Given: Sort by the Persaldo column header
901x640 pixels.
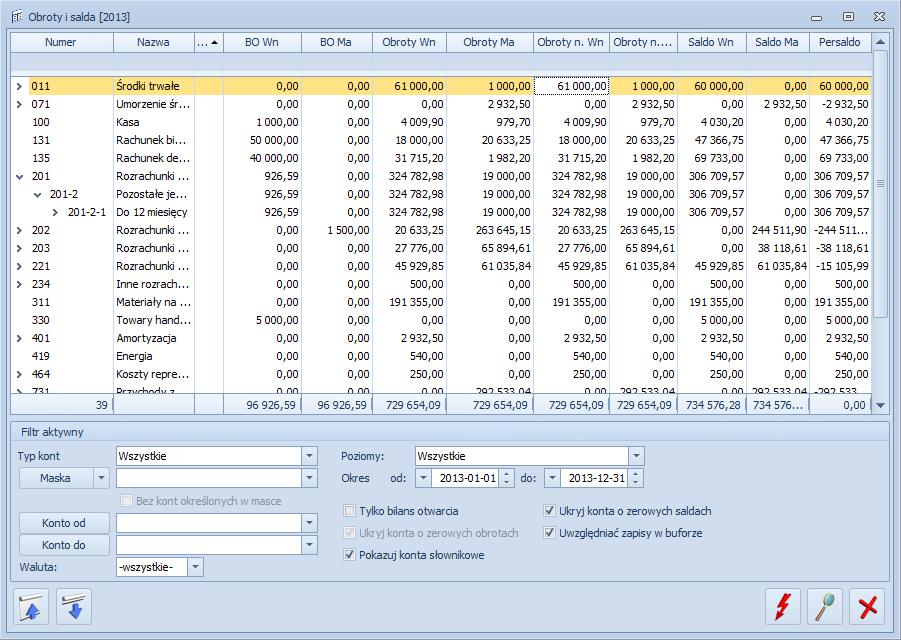Looking at the screenshot, I should click(x=840, y=42).
